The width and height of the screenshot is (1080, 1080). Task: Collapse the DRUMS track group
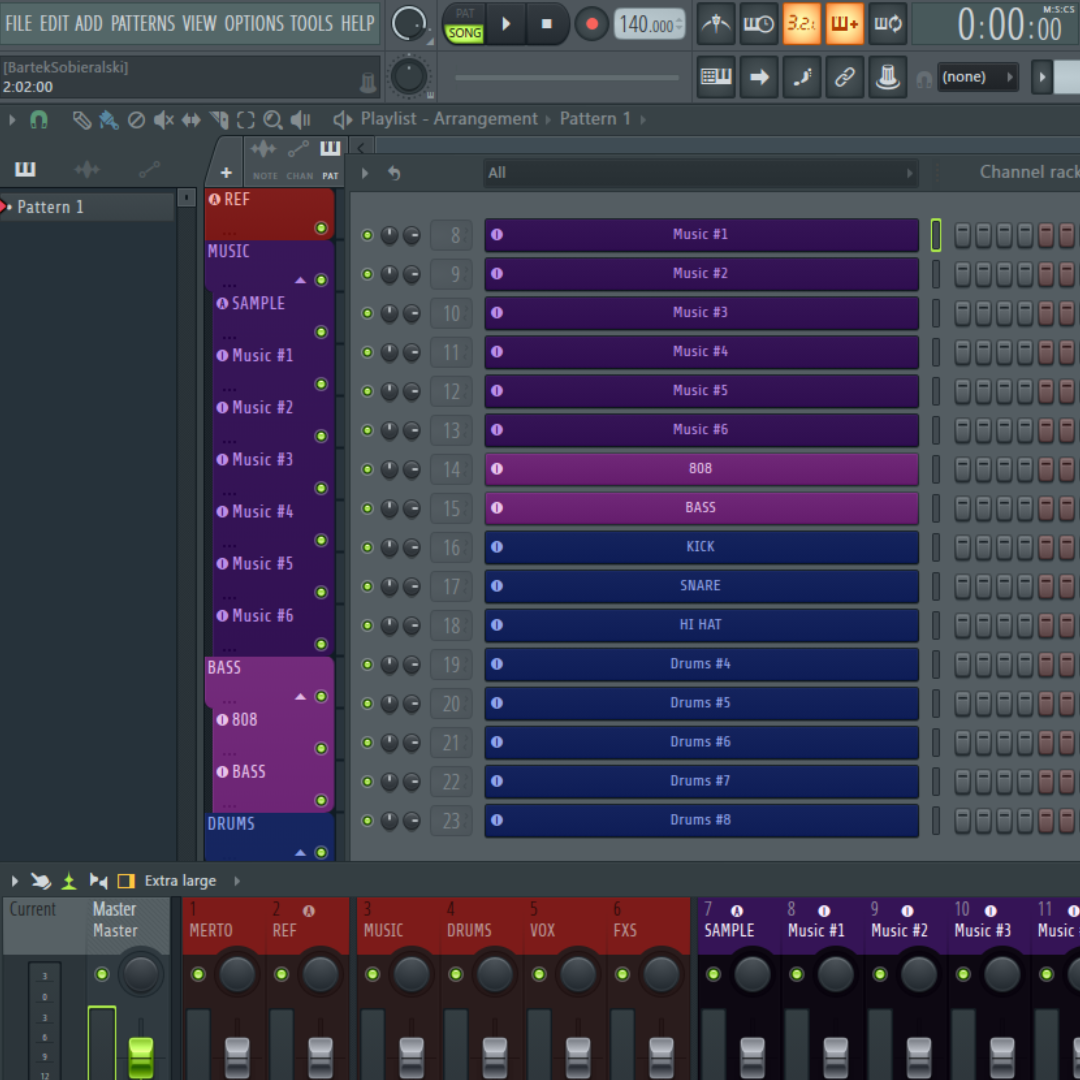(x=300, y=853)
